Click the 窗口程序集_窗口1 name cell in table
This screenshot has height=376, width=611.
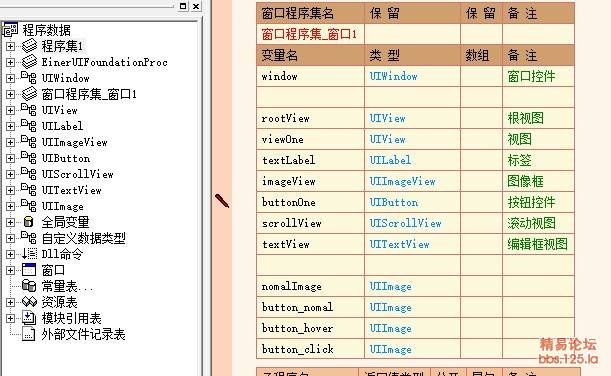click(311, 34)
